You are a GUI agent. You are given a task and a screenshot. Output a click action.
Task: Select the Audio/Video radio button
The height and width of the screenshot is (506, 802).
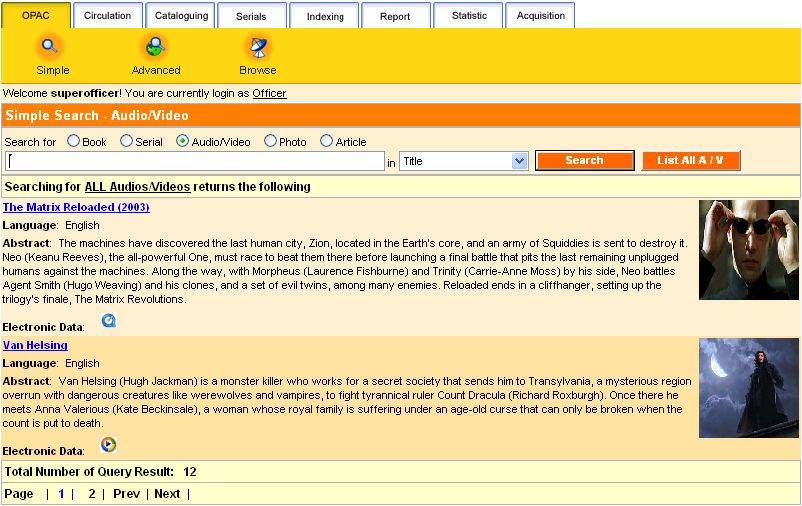tap(182, 141)
